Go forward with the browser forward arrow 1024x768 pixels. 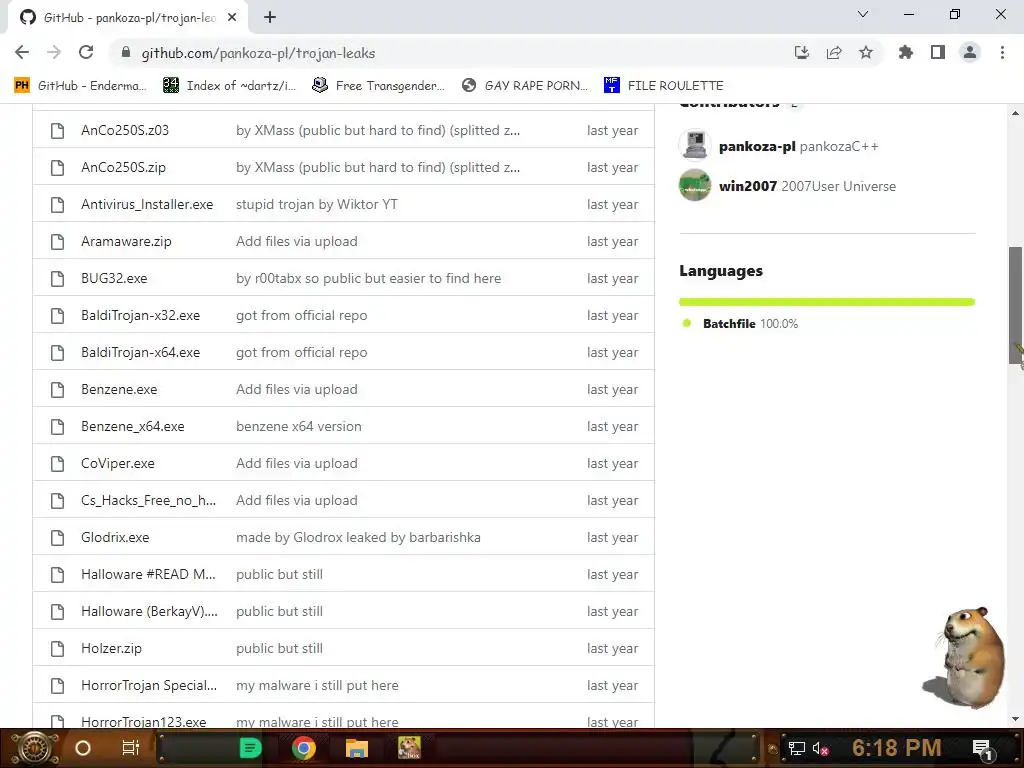click(x=54, y=52)
